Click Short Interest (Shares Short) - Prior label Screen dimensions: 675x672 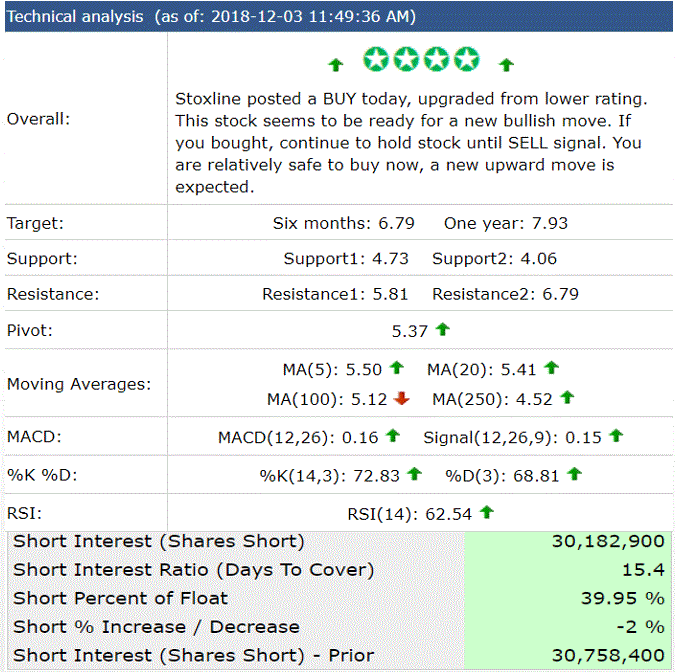[193, 655]
